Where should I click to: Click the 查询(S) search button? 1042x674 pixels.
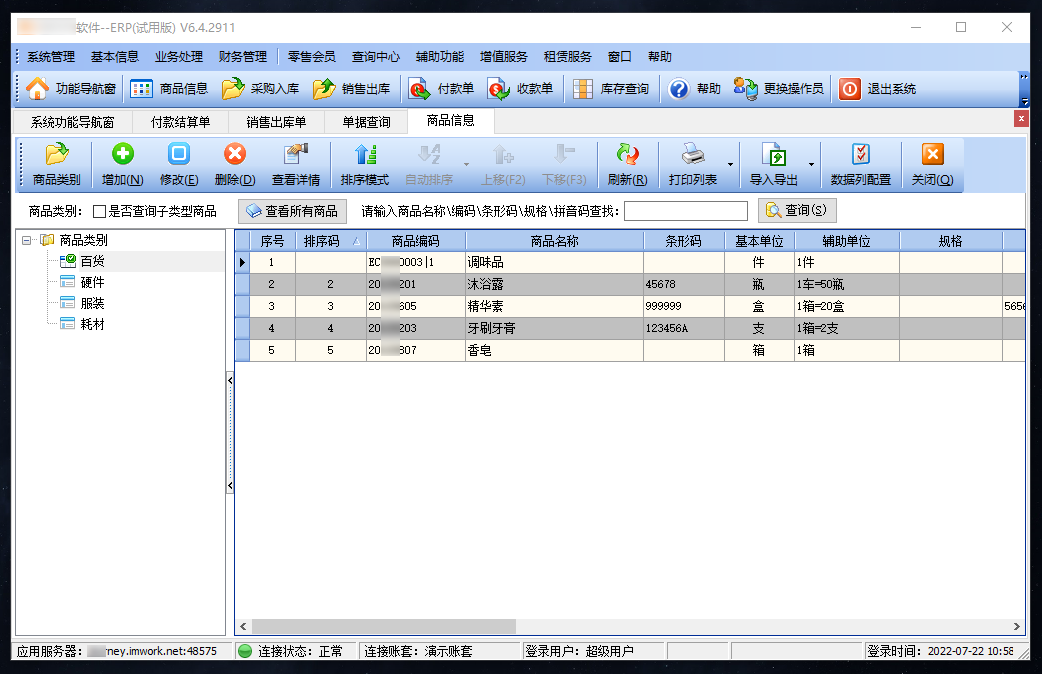(796, 211)
